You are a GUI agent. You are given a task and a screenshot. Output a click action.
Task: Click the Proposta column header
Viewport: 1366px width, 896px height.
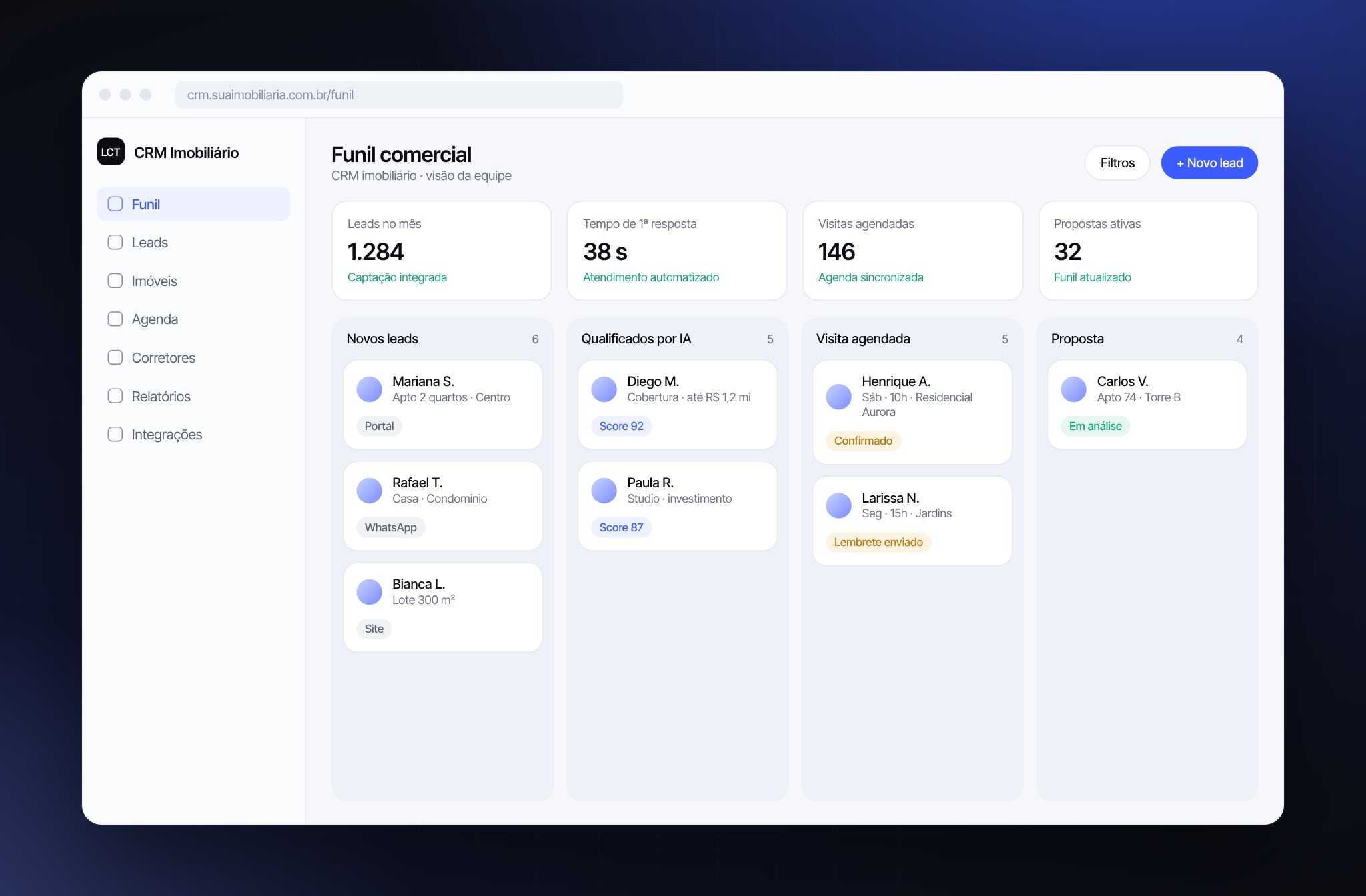(1077, 339)
